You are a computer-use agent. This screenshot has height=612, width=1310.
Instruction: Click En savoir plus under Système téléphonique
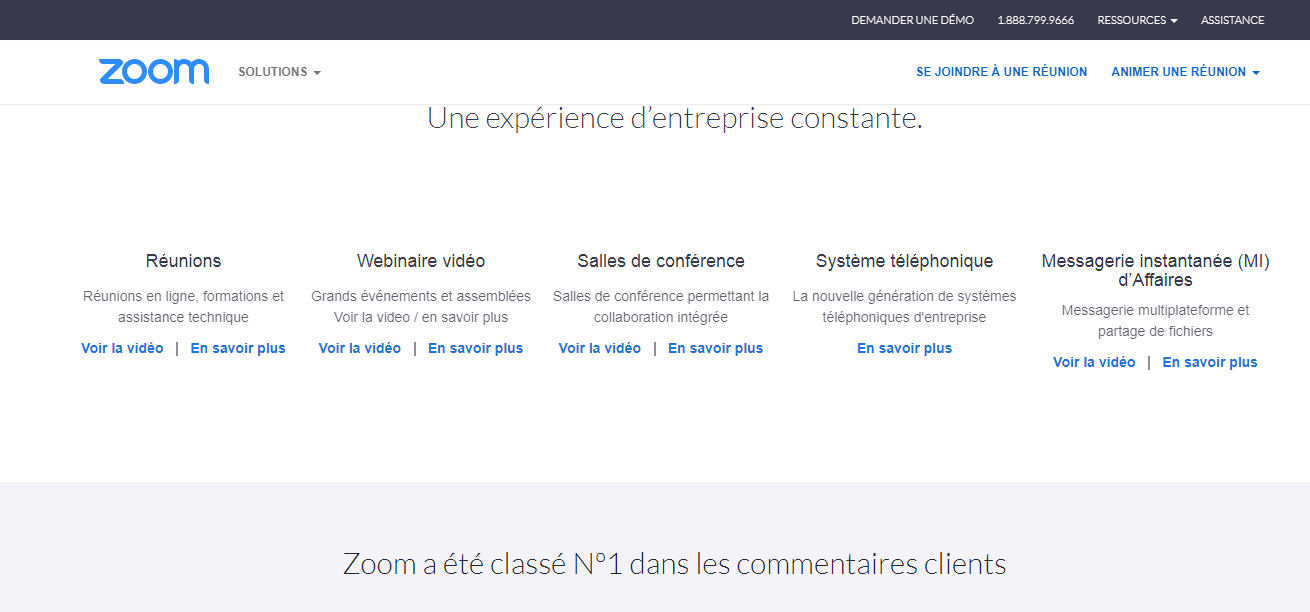tap(904, 348)
